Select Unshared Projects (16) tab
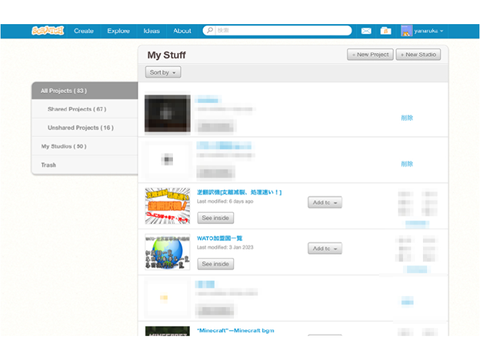 [x=85, y=128]
